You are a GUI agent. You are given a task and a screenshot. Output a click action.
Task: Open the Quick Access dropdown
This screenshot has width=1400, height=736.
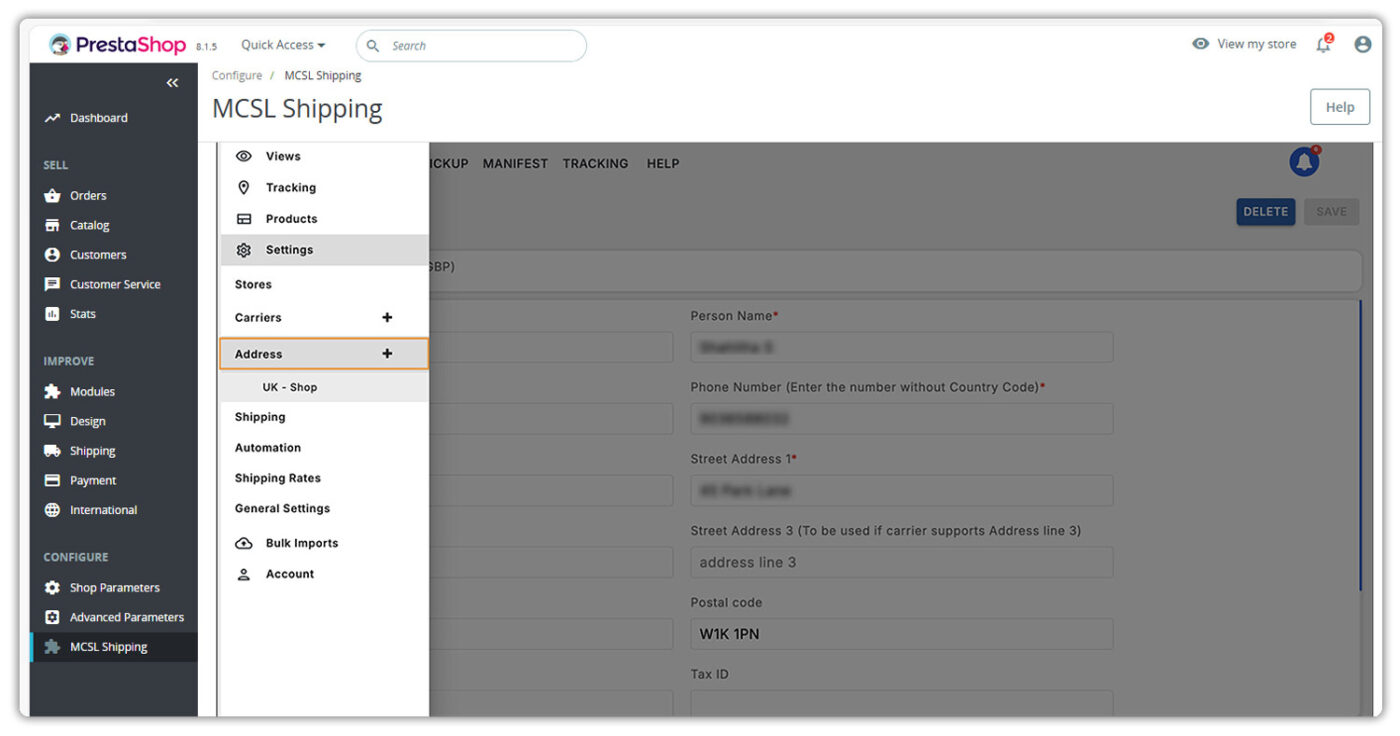283,45
